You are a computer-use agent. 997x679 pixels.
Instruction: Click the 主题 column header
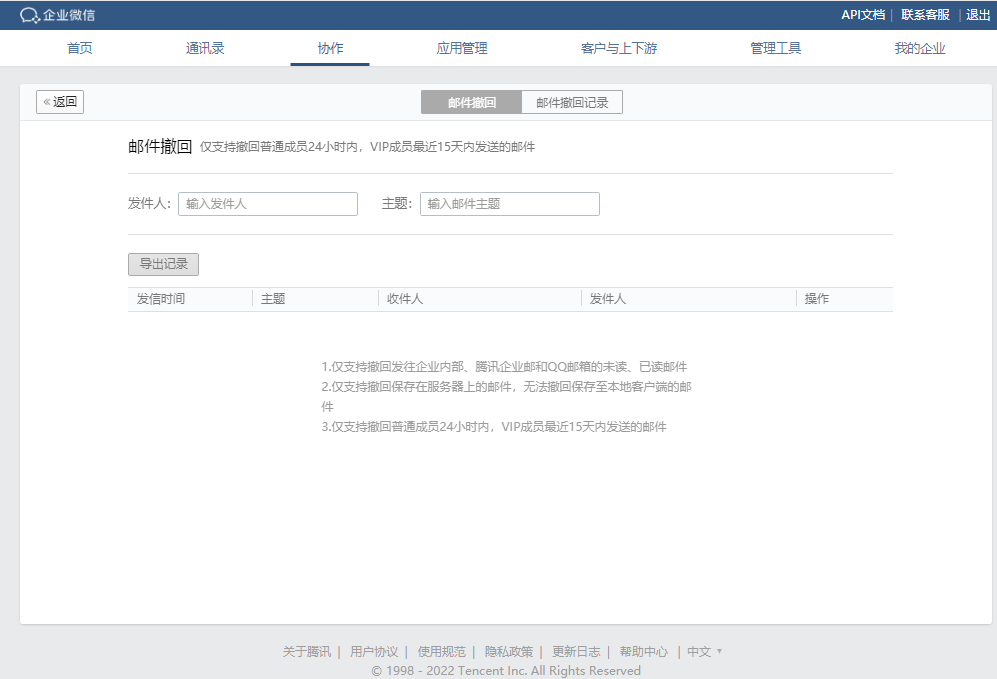click(x=273, y=299)
